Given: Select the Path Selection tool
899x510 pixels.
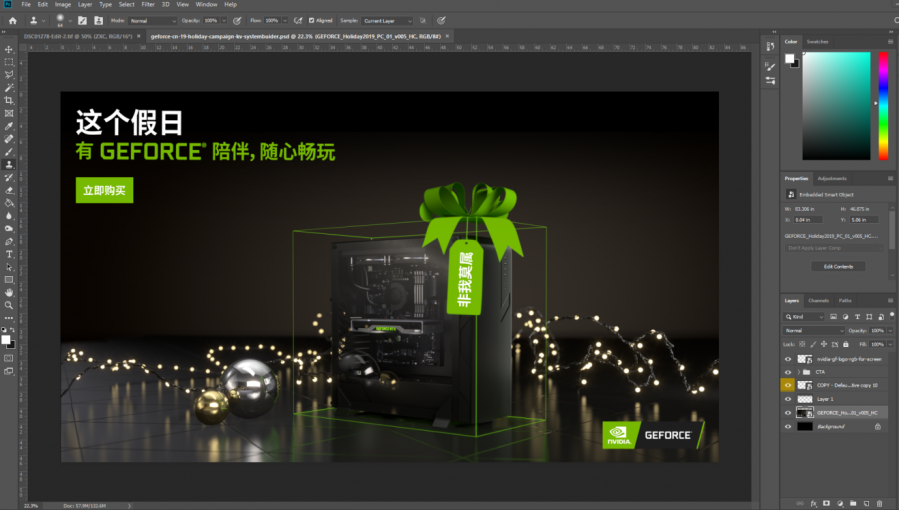Looking at the screenshot, I should click(9, 267).
